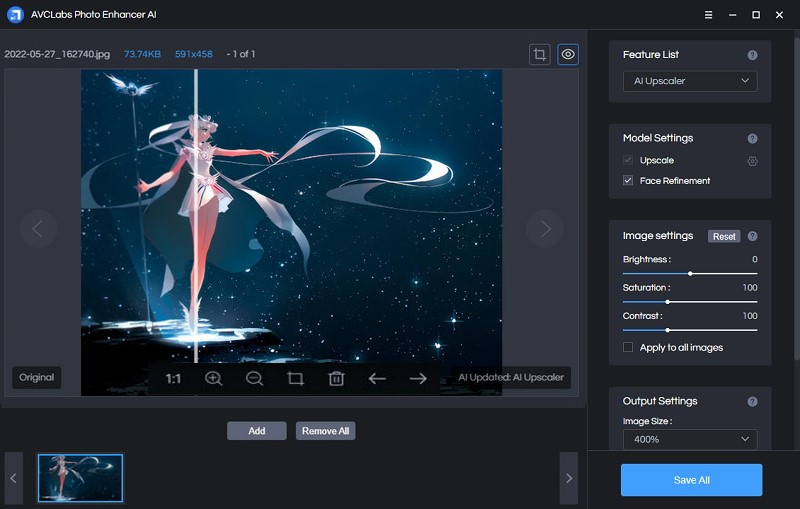Toggle the eye preview comparison button
The width and height of the screenshot is (800, 509).
tap(568, 54)
